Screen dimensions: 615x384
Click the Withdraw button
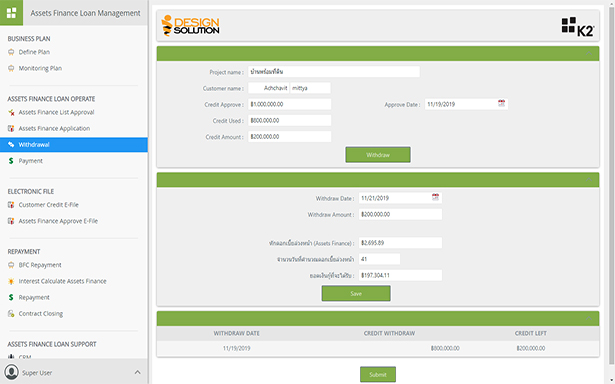[378, 155]
